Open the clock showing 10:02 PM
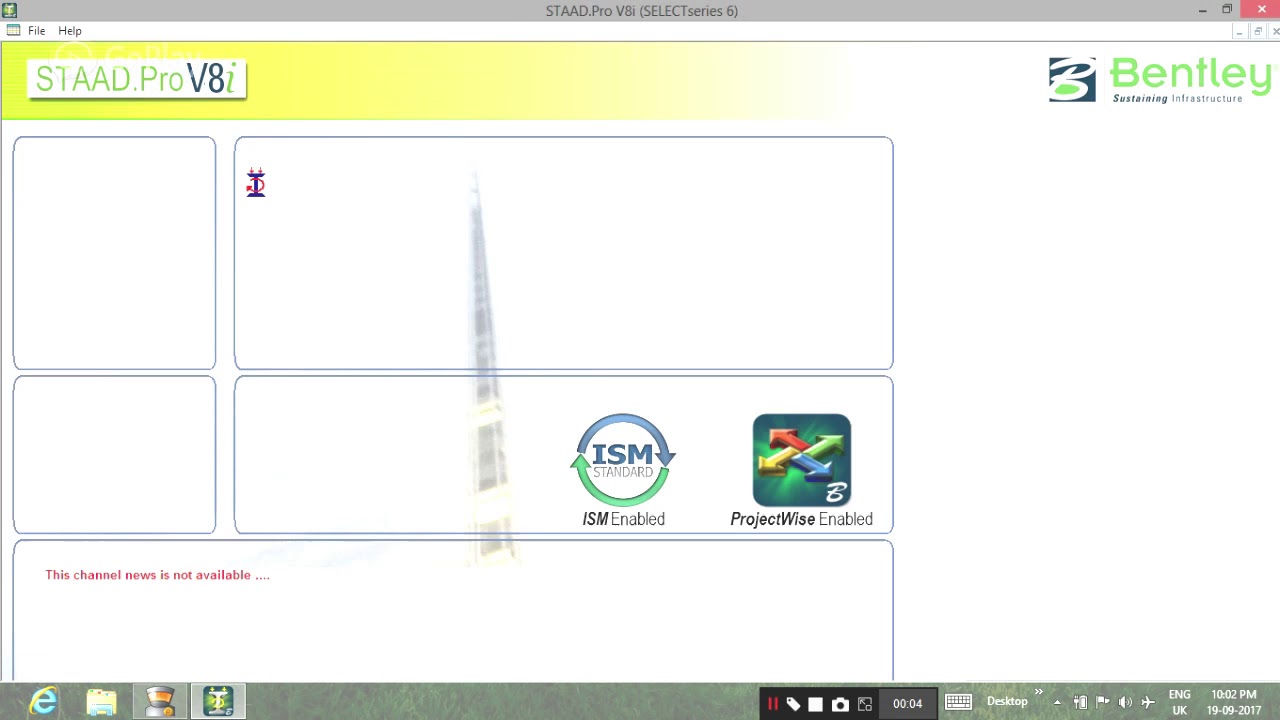 click(1234, 702)
